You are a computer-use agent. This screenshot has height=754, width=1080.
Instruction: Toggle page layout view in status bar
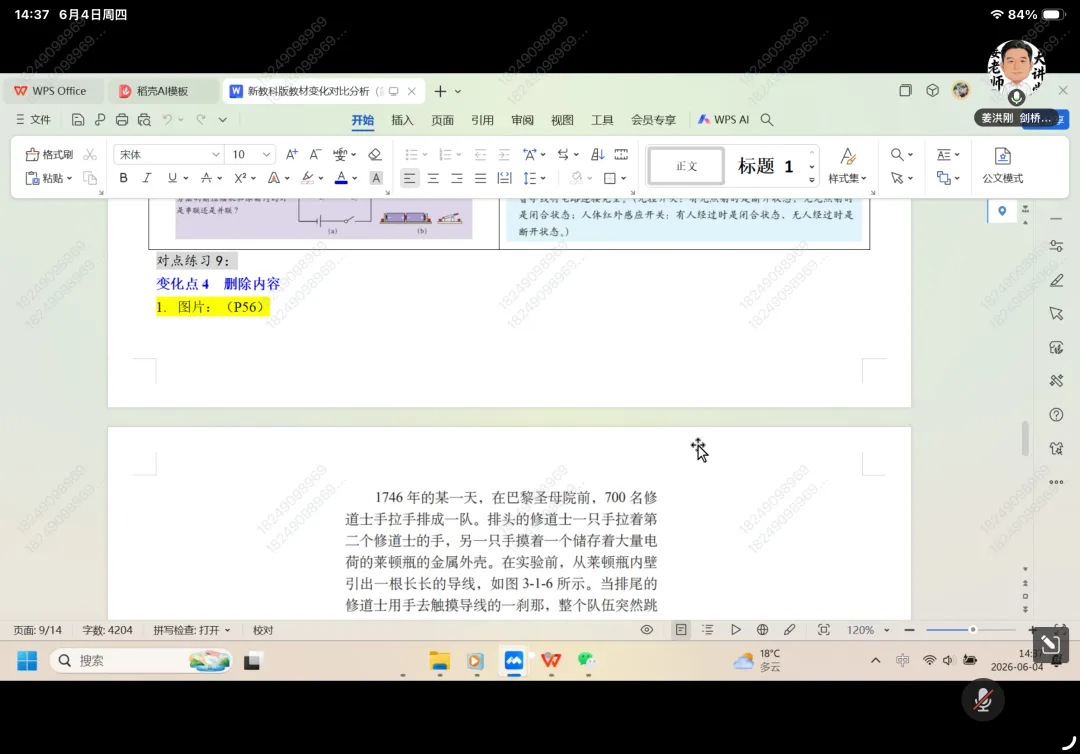click(681, 629)
